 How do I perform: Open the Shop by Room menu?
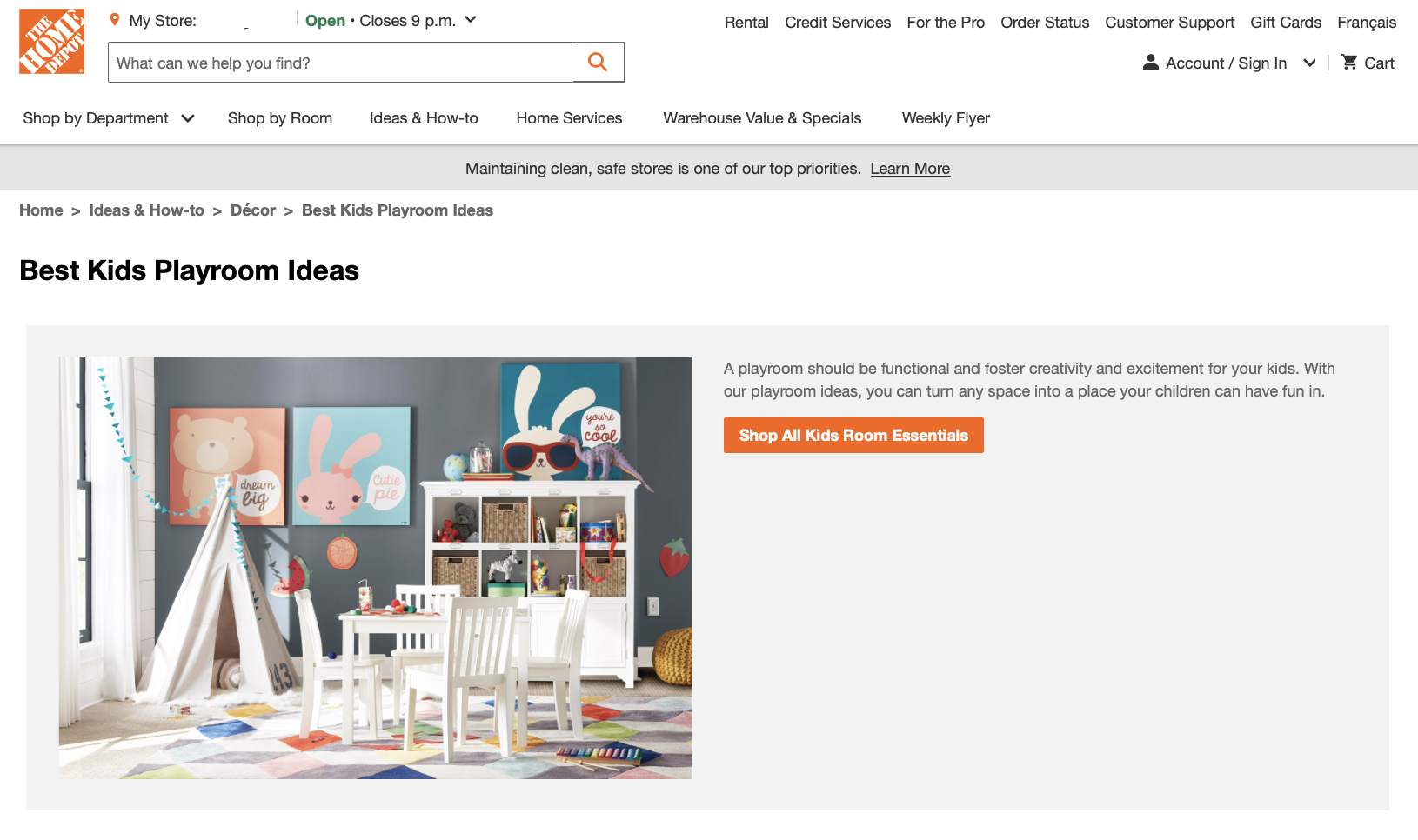click(x=280, y=118)
